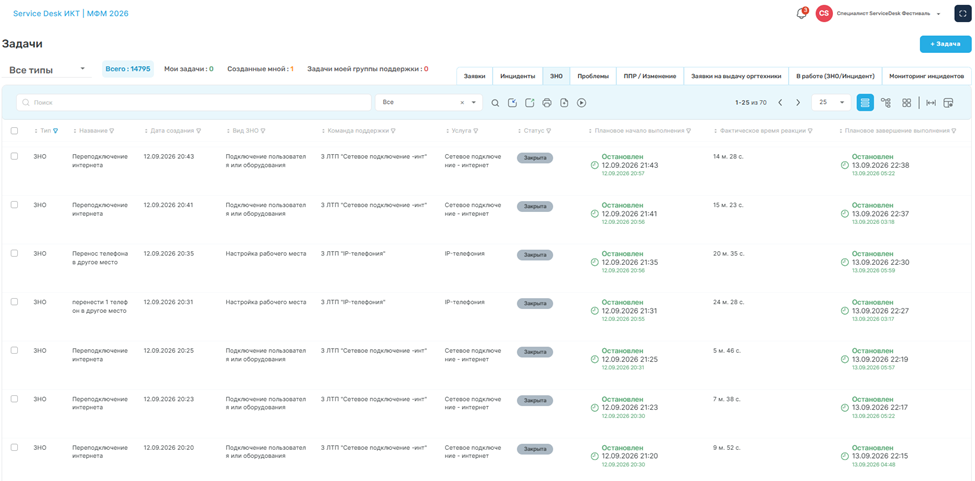Open the notifications bell
The height and width of the screenshot is (481, 975).
point(802,14)
